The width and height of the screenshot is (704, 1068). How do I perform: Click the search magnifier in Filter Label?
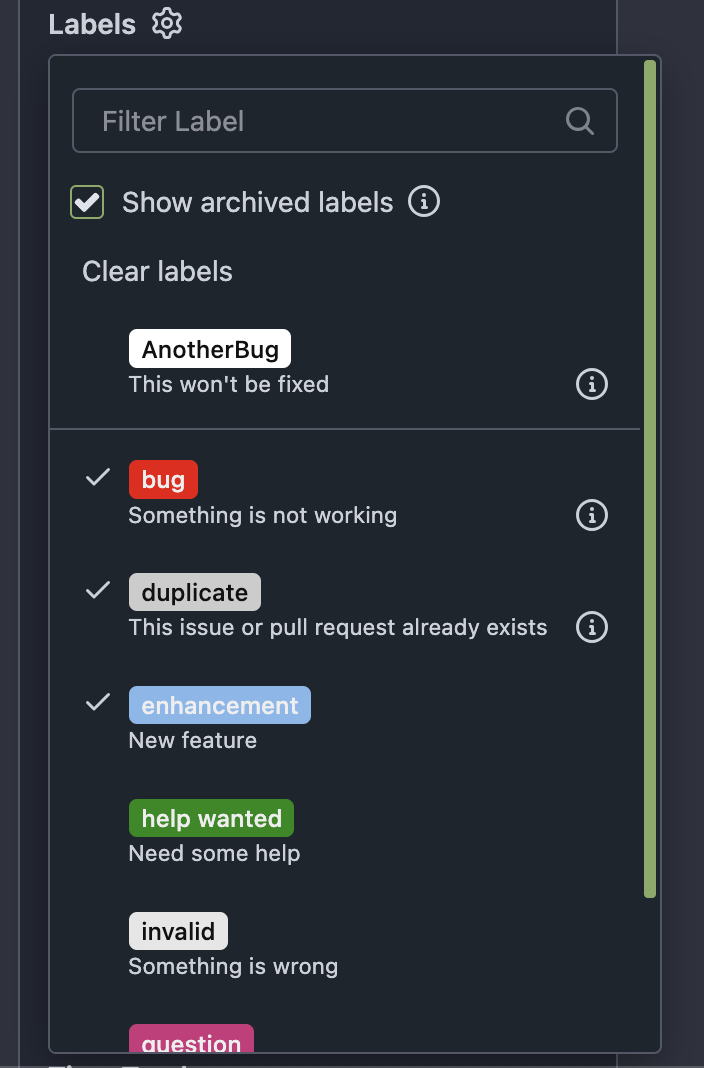(x=580, y=121)
